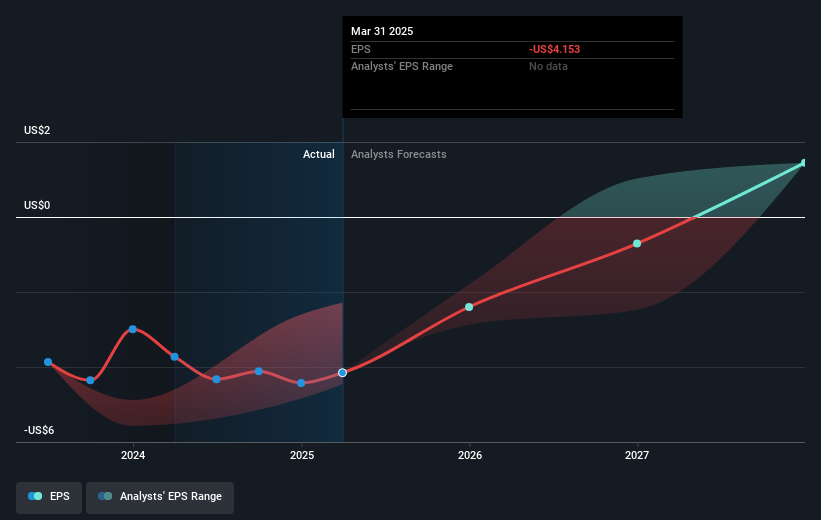The height and width of the screenshot is (520, 821).
Task: Click the 2024 x-axis label
Action: click(133, 455)
